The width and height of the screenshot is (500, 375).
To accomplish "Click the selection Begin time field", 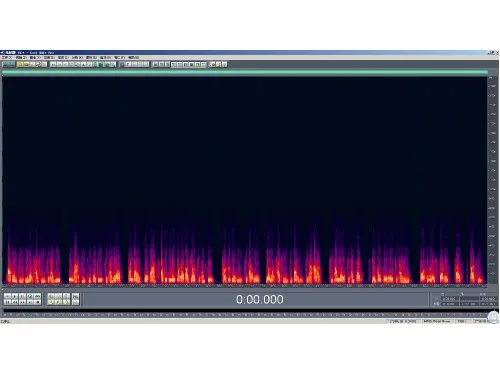I will 450,299.
